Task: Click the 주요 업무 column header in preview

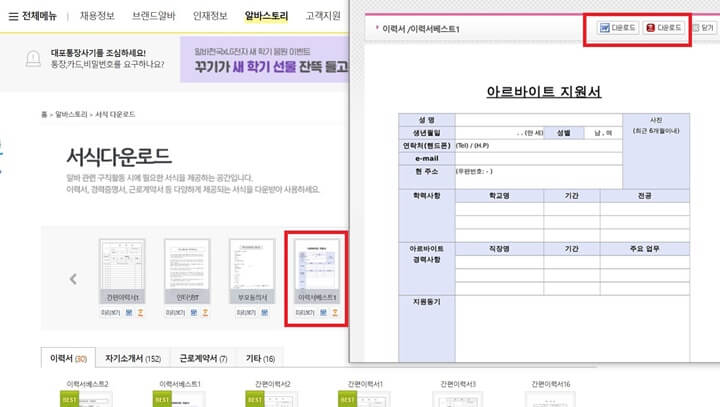Action: coord(645,249)
